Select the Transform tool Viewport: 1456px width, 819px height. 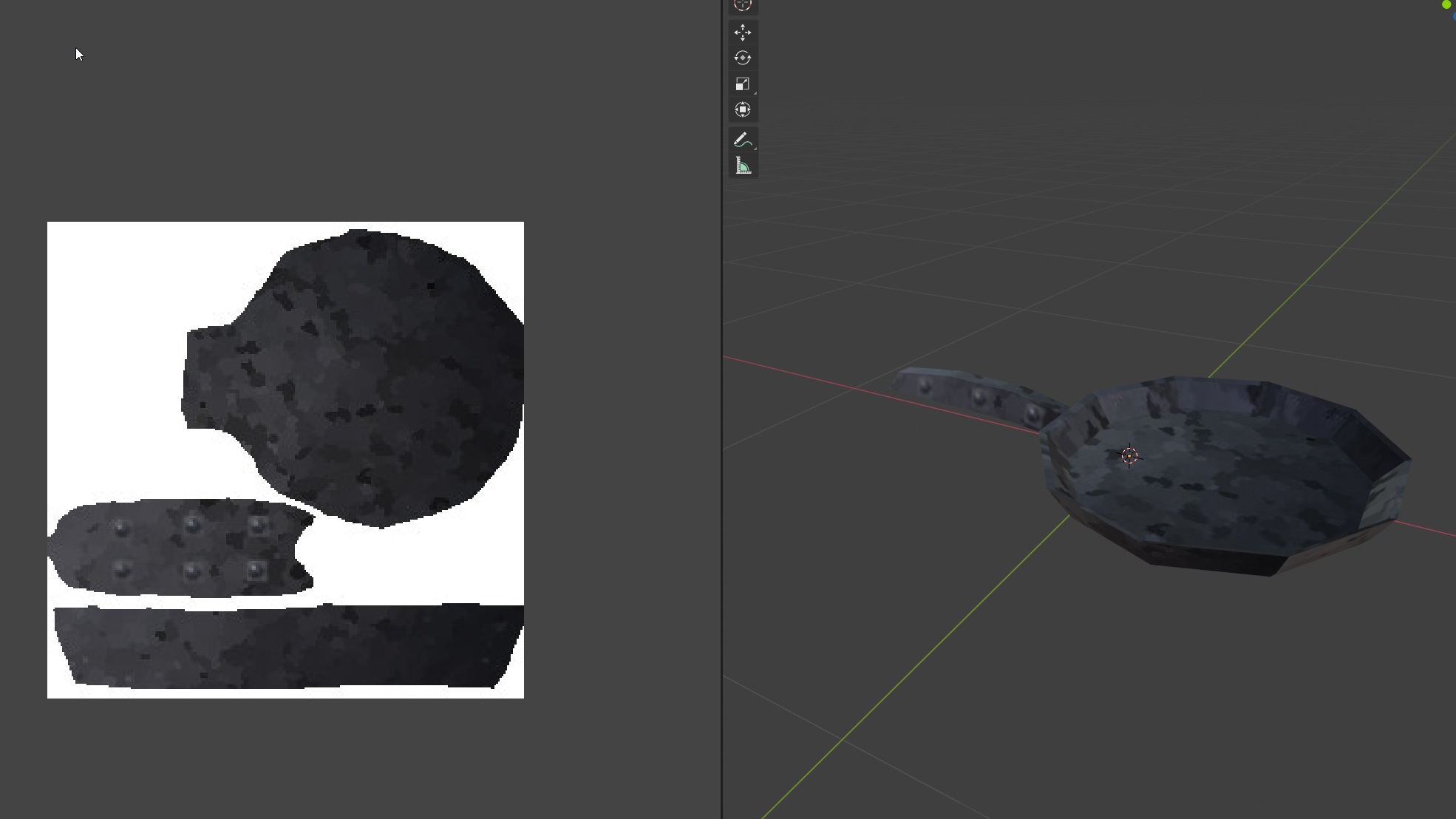point(743,110)
